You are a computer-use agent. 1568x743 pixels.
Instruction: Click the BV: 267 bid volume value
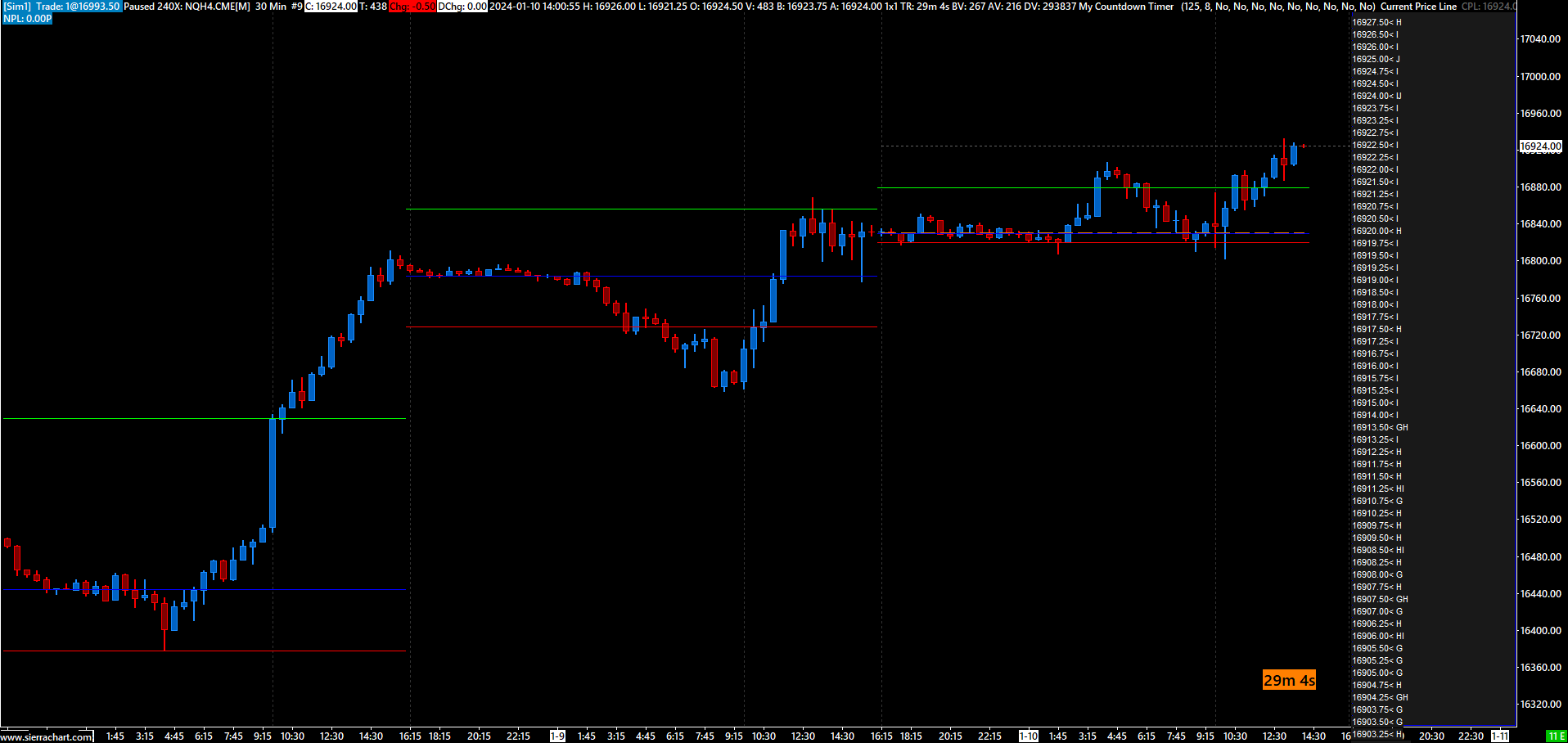(x=968, y=7)
